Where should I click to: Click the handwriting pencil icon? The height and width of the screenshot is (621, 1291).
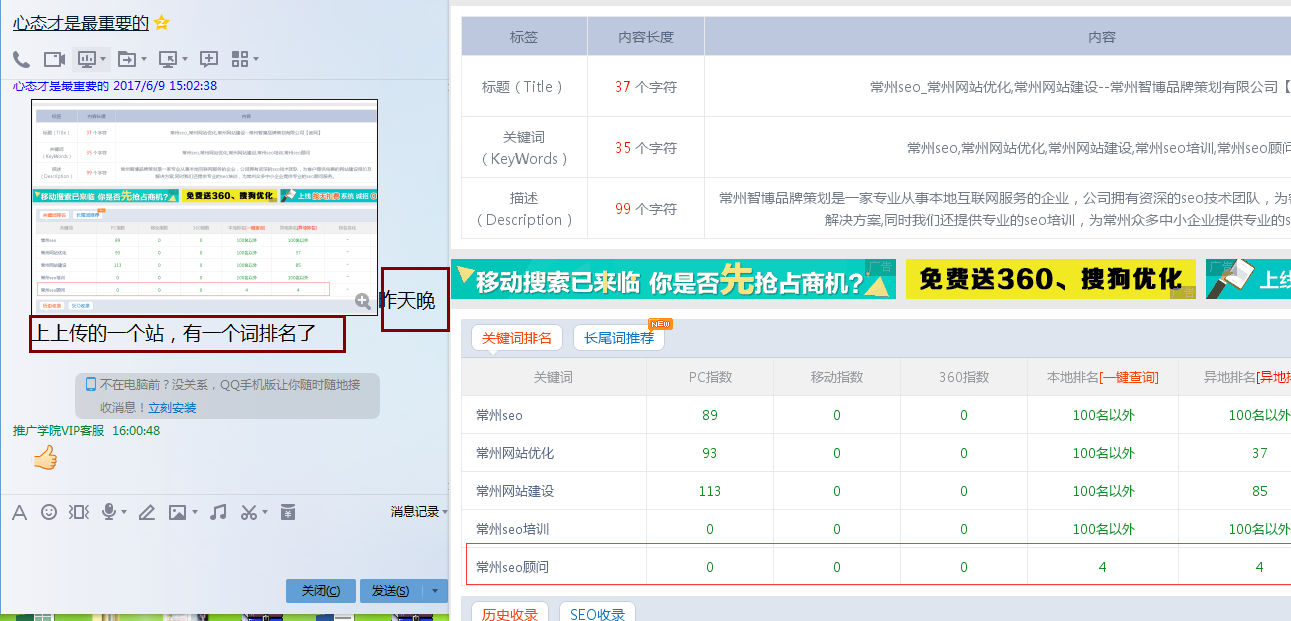pos(147,512)
